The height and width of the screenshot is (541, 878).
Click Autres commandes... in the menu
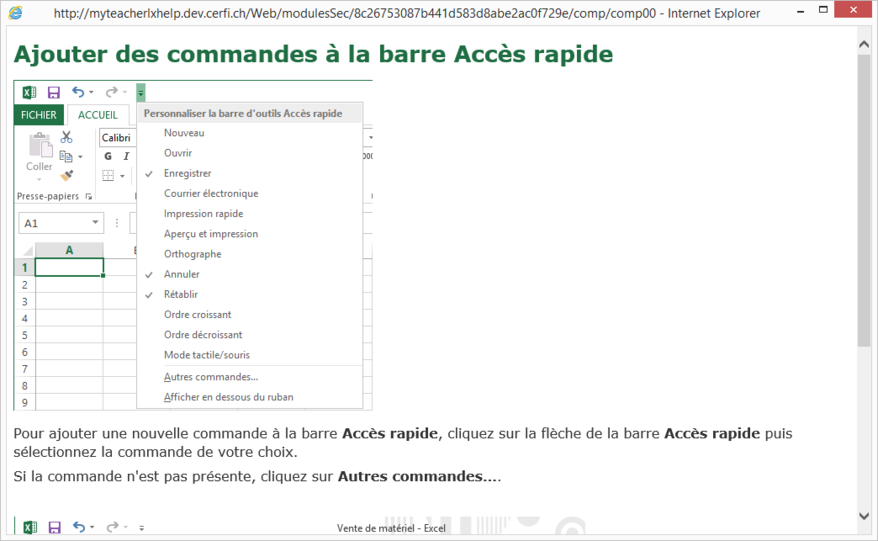click(211, 377)
